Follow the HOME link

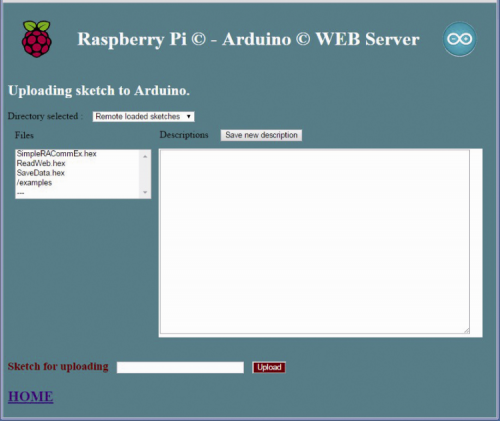31,396
